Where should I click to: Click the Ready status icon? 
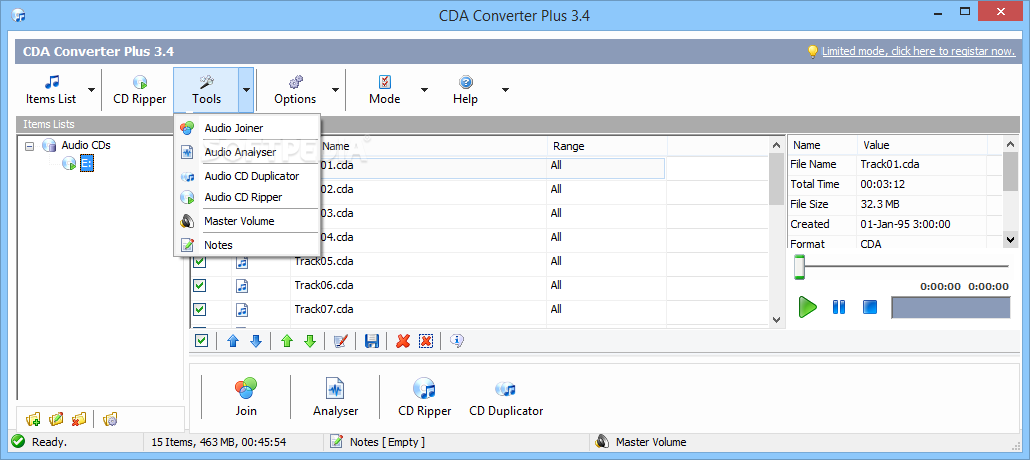[18, 442]
